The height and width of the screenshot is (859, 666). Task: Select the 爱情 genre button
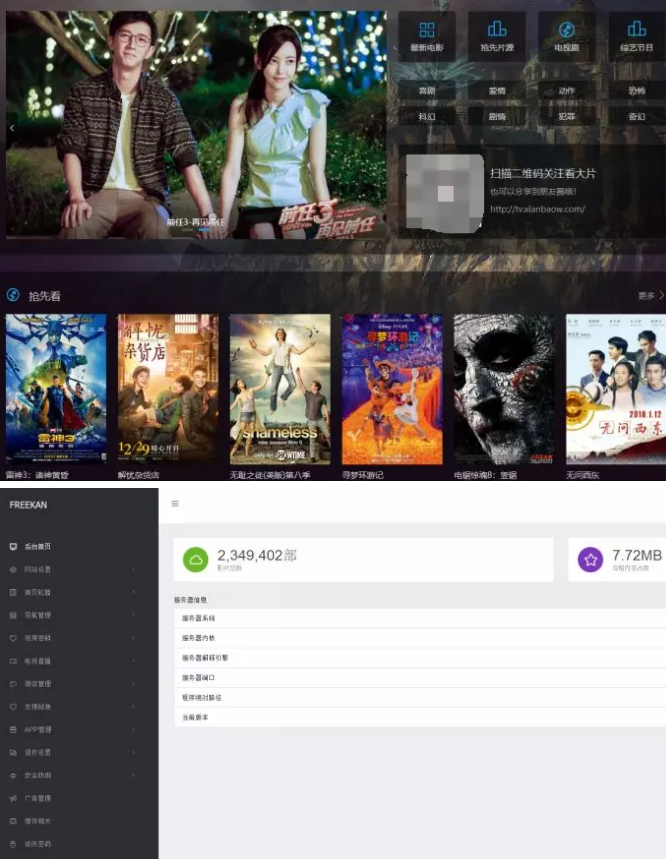tap(497, 90)
